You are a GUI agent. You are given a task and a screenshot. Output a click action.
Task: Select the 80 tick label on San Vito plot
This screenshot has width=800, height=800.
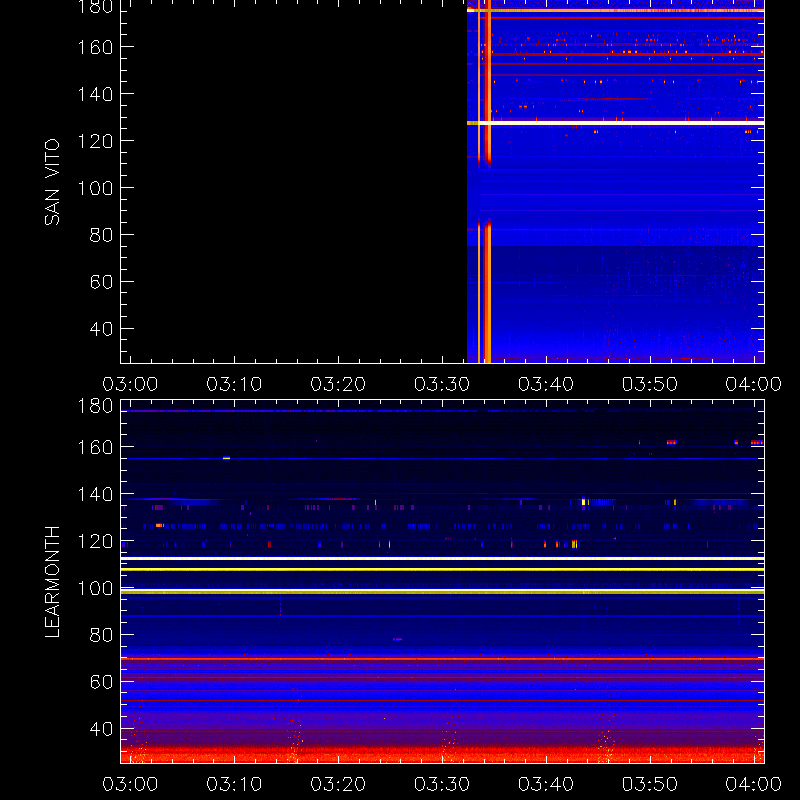[x=101, y=235]
